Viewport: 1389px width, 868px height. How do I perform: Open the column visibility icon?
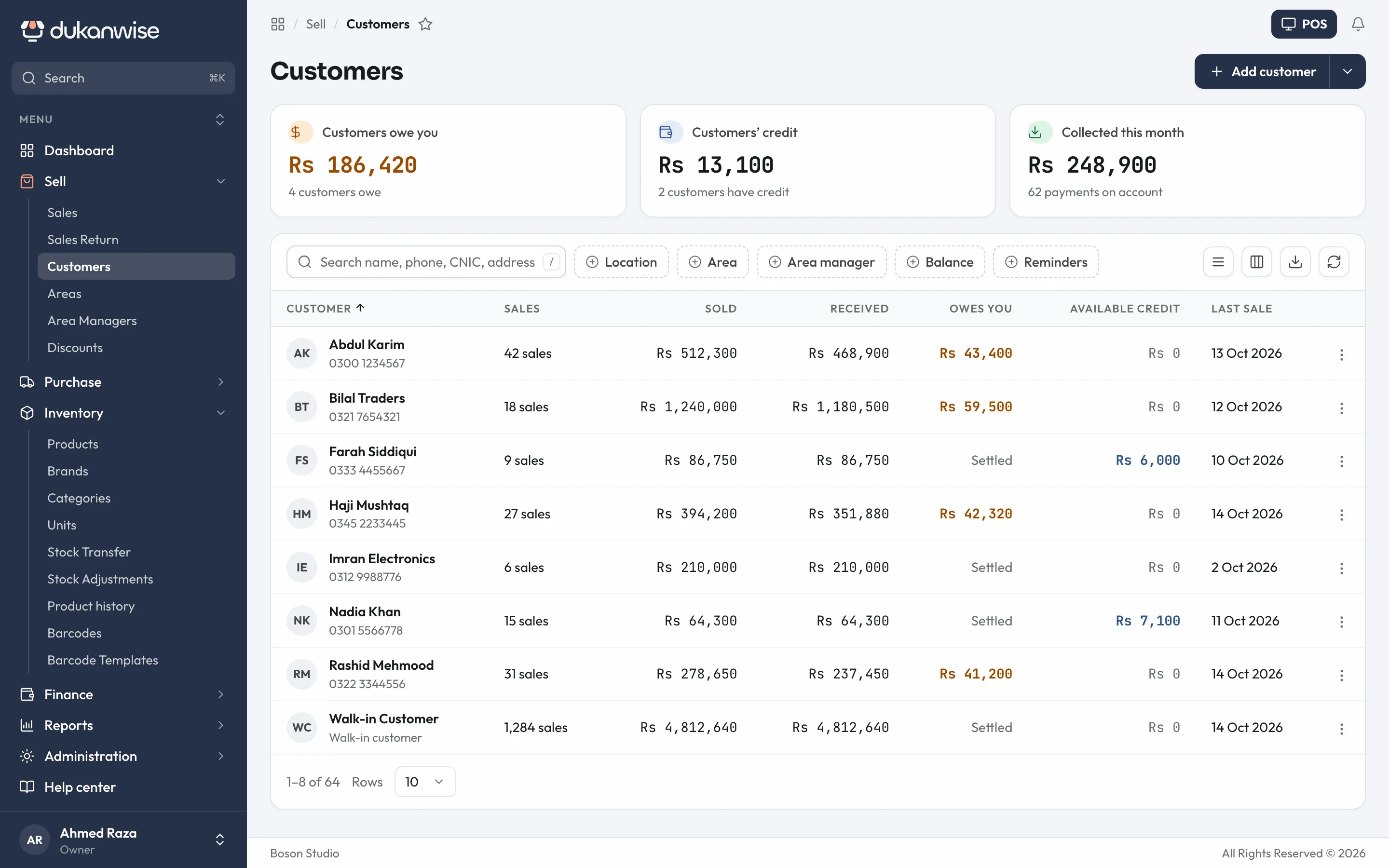(x=1256, y=262)
